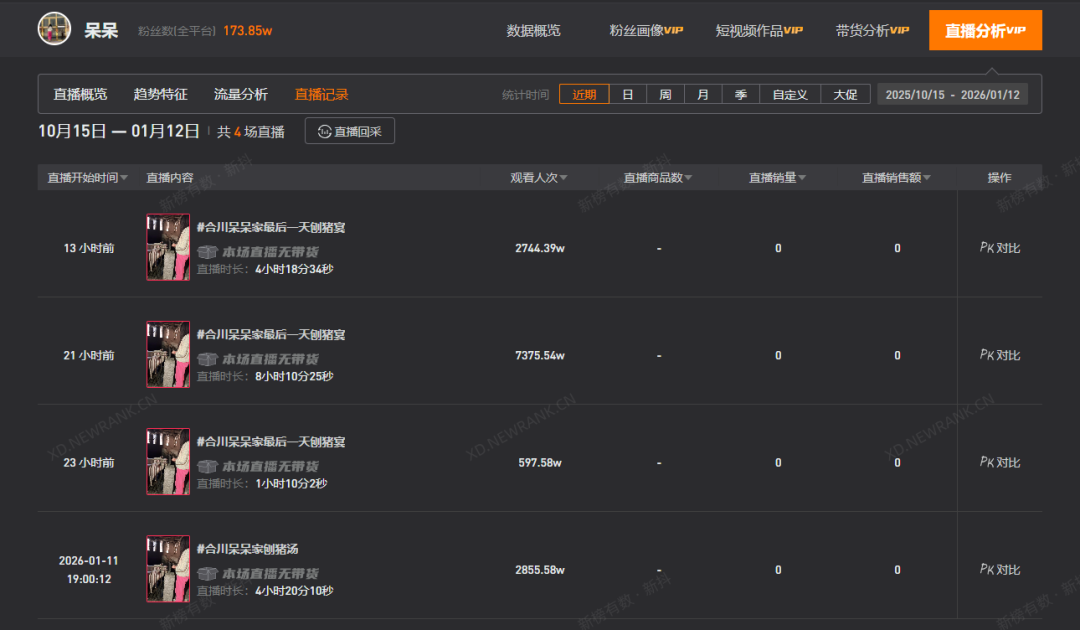Open the 粉丝画像 VIP tab
The height and width of the screenshot is (630, 1080).
click(646, 30)
